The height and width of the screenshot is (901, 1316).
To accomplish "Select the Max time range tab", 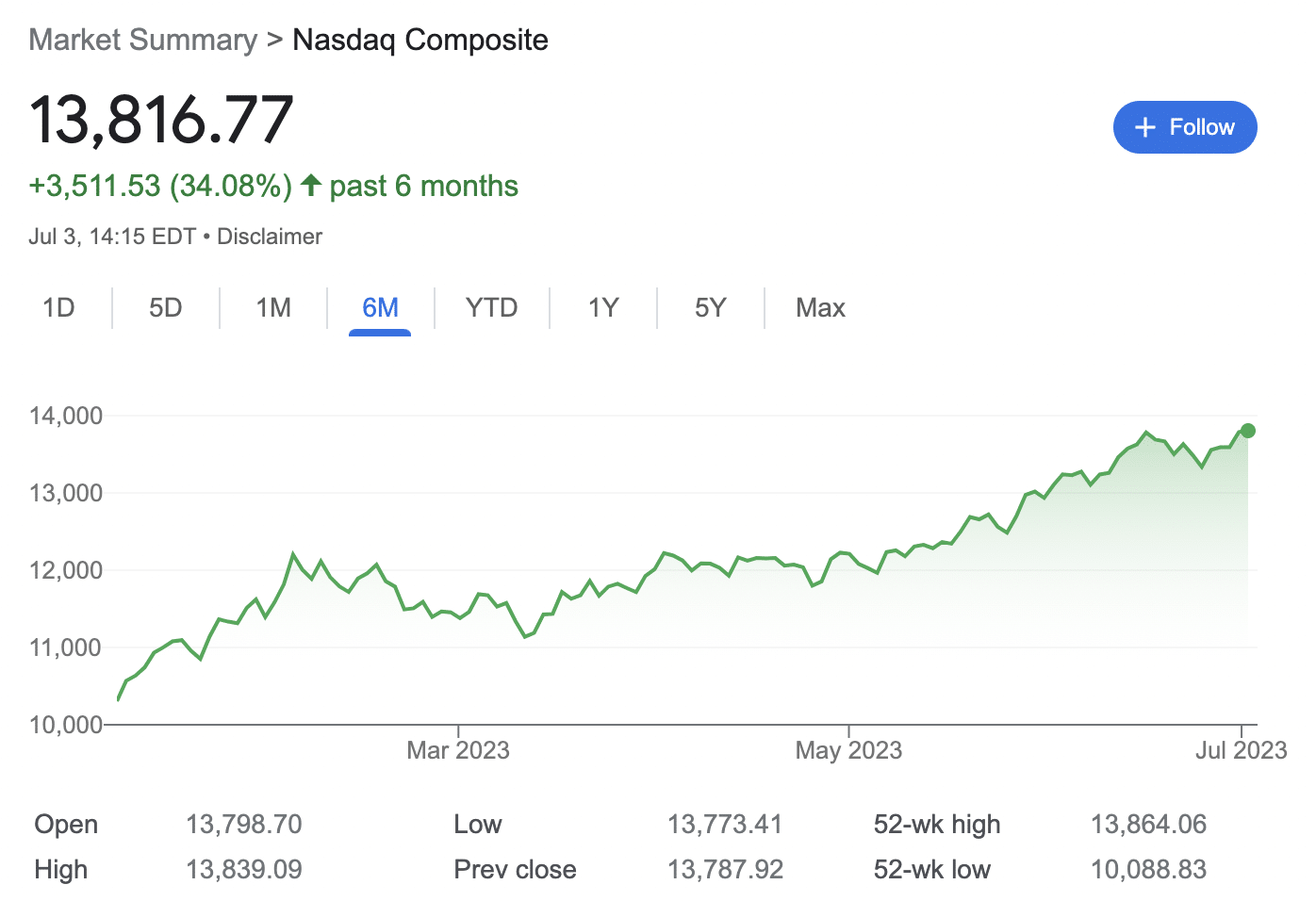I will (x=820, y=308).
